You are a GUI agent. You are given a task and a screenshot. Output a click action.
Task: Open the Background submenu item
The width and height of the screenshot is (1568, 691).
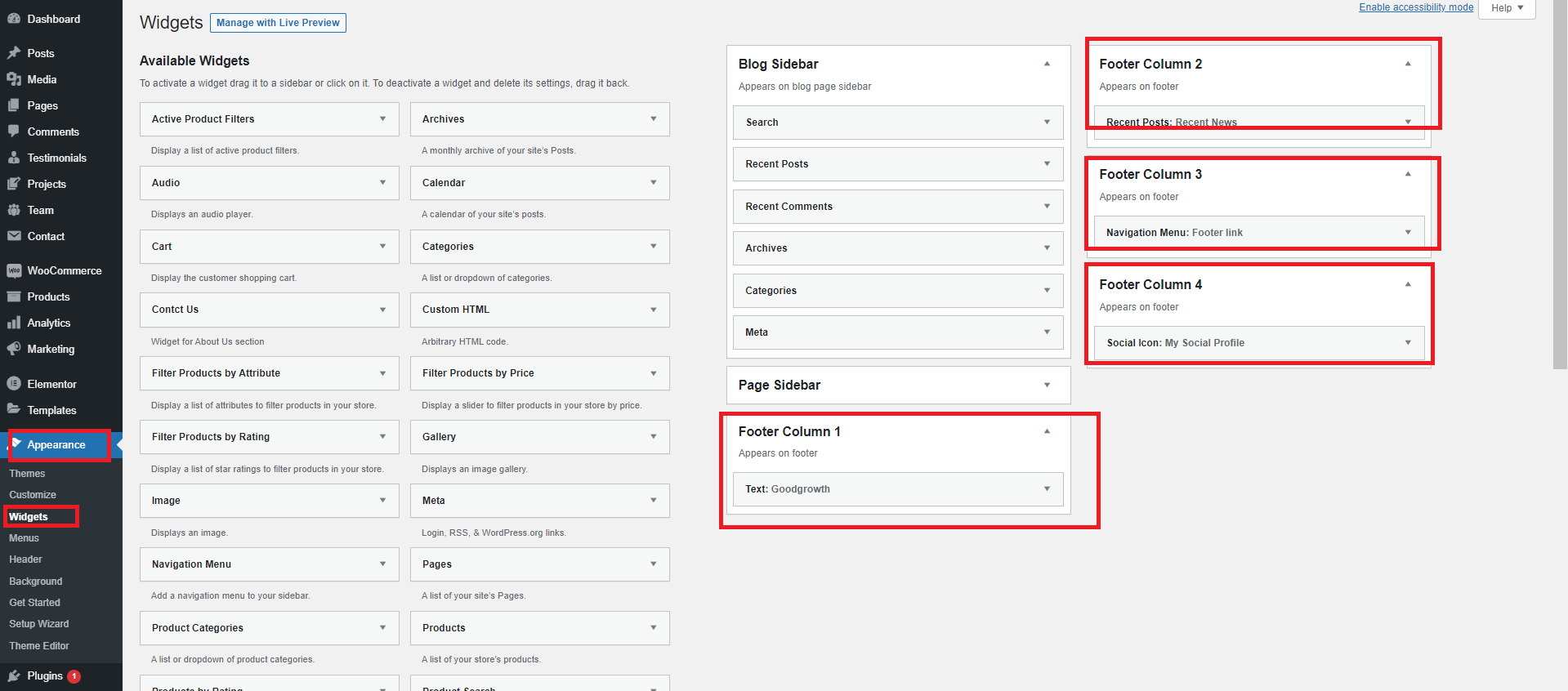36,582
